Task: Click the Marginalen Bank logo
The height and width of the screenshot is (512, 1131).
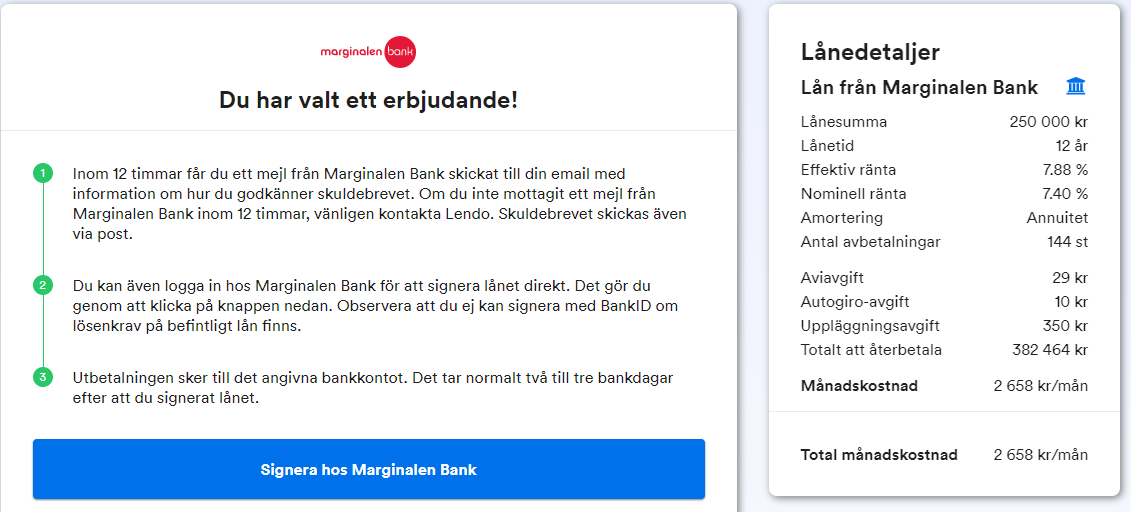Action: tap(368, 51)
